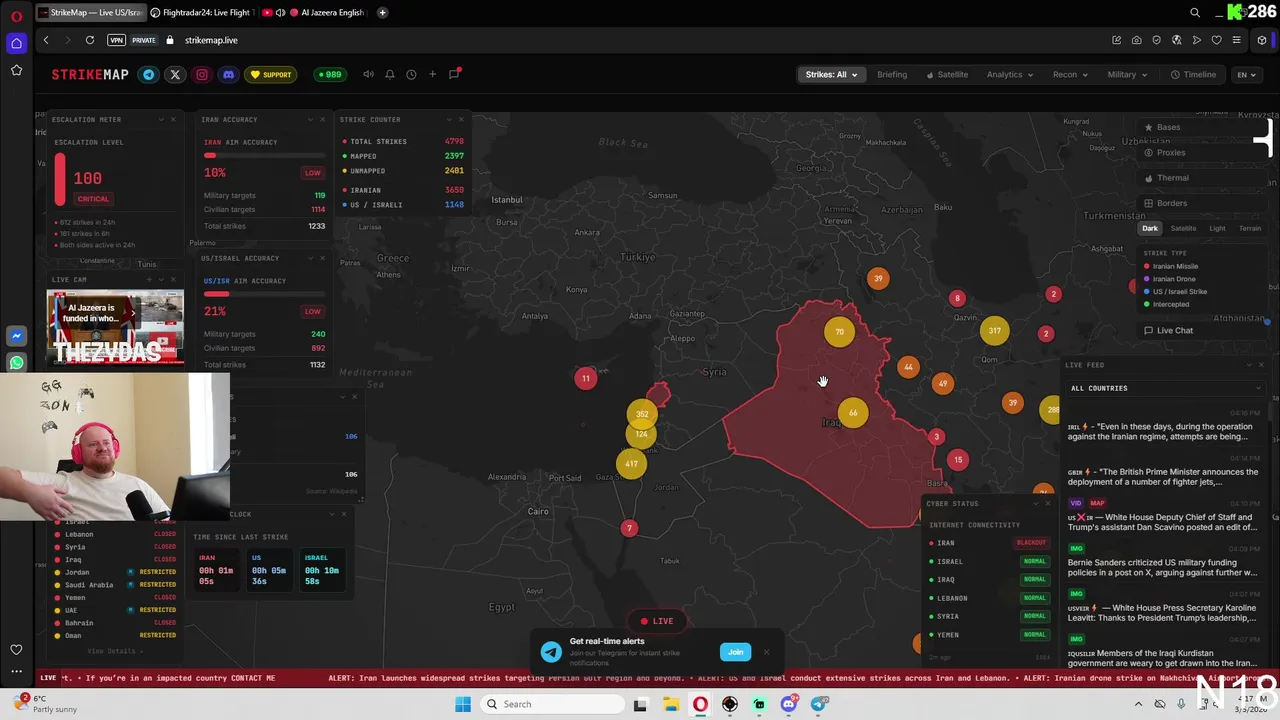This screenshot has height=720, width=1280.
Task: Open File Explorer in Windows taskbar
Action: click(670, 704)
